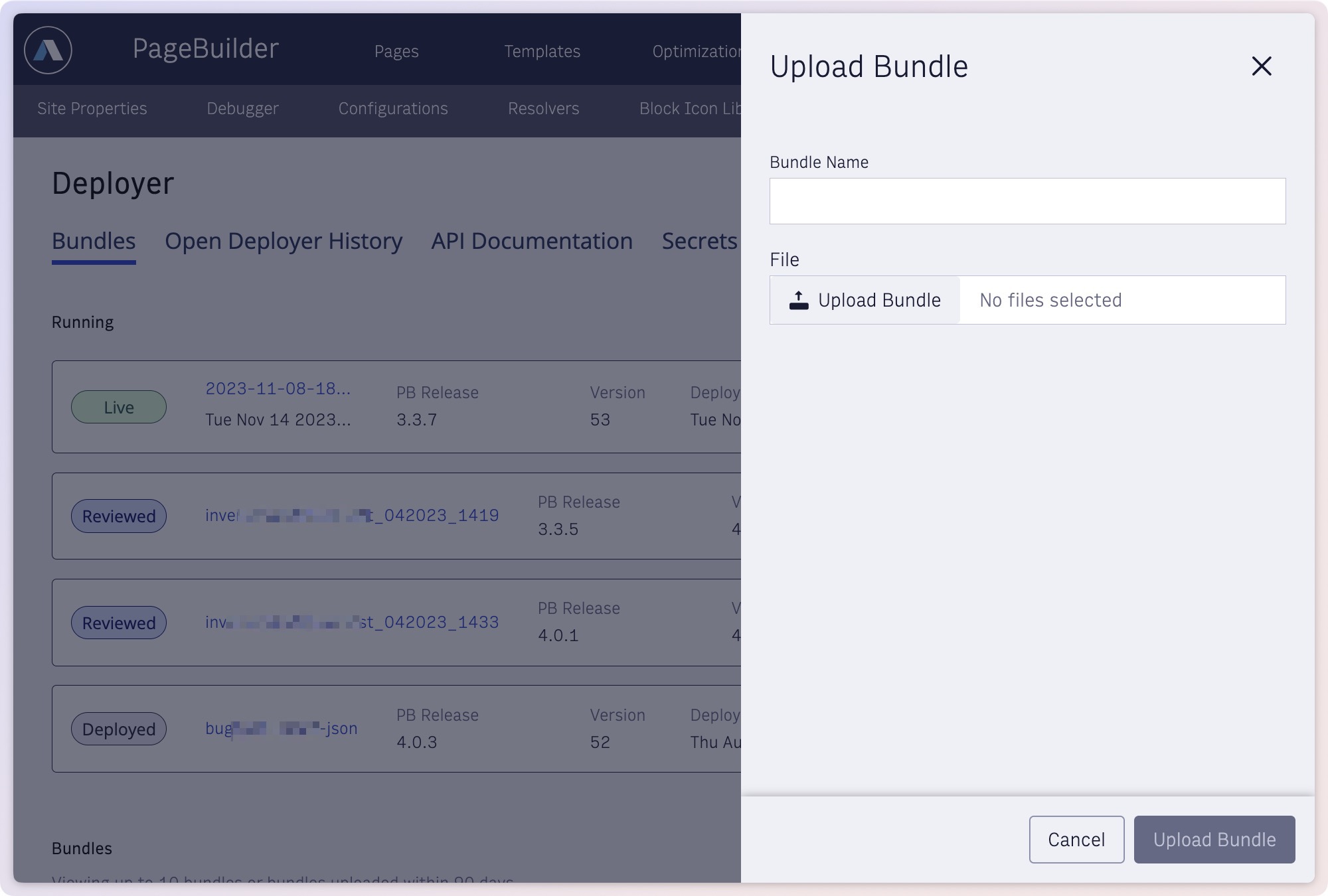This screenshot has height=896, width=1328.
Task: Select the Reviewed status badge icon
Action: pyautogui.click(x=119, y=516)
